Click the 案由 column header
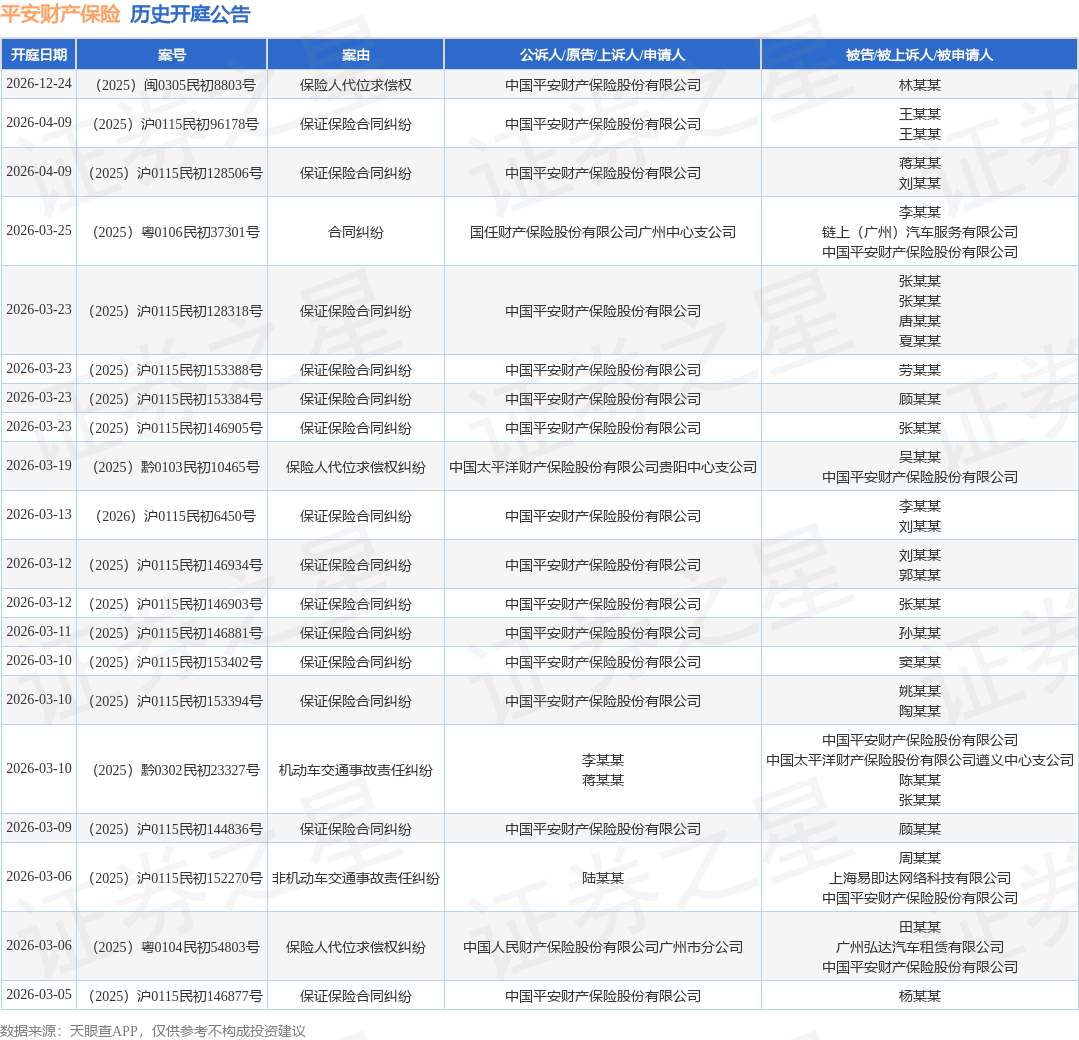The height and width of the screenshot is (1040, 1079). (x=356, y=54)
